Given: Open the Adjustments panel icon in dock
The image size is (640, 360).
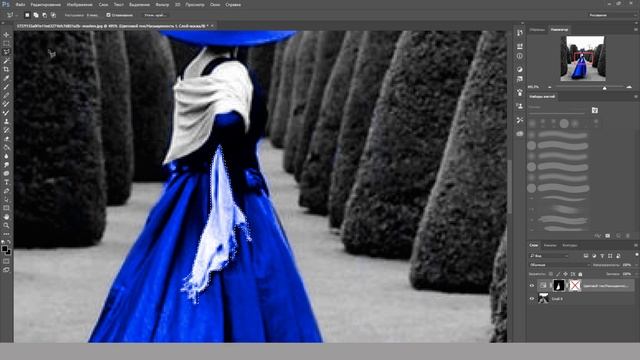Looking at the screenshot, I should (x=520, y=69).
